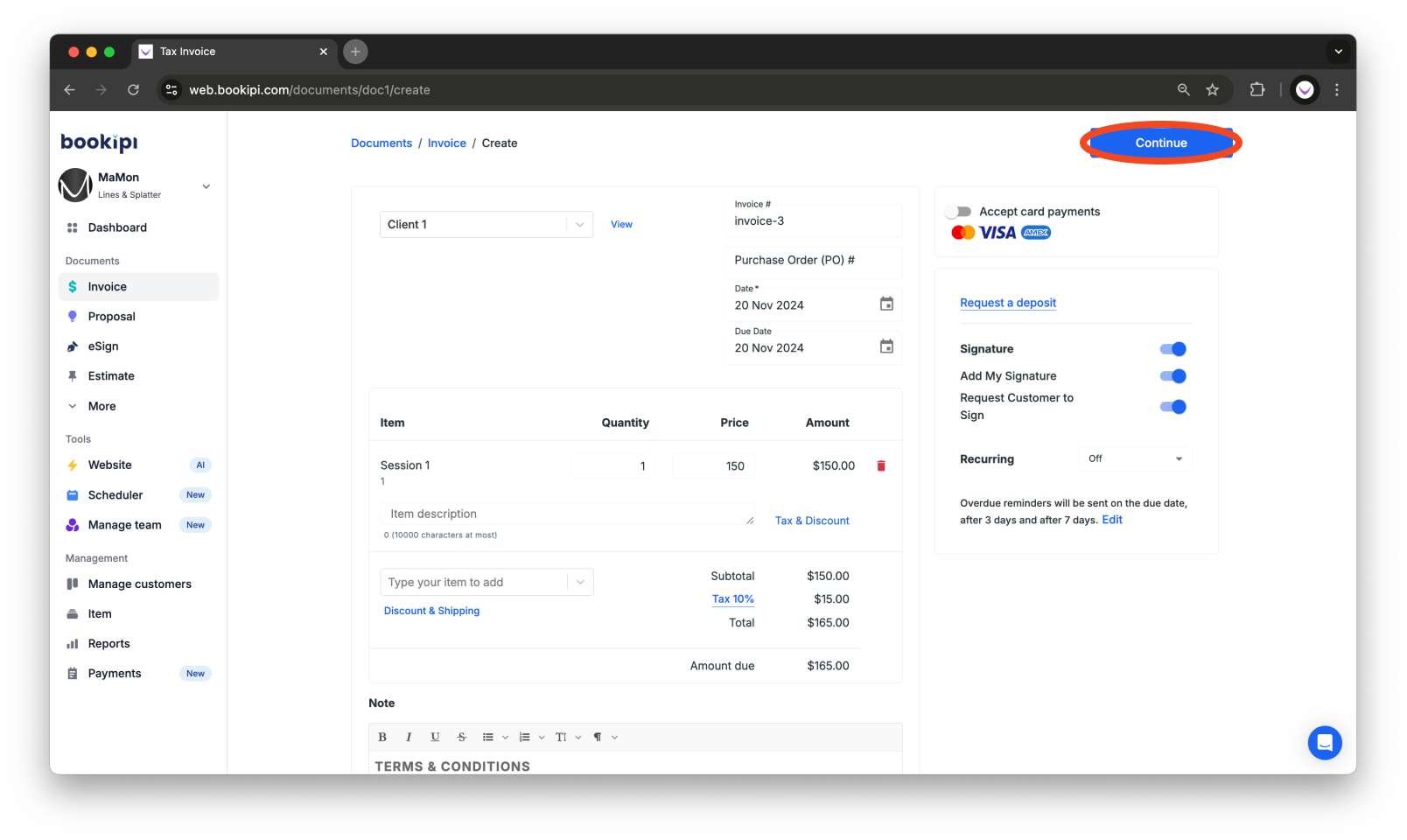Apply bold formatting in the Note editor

click(x=382, y=737)
